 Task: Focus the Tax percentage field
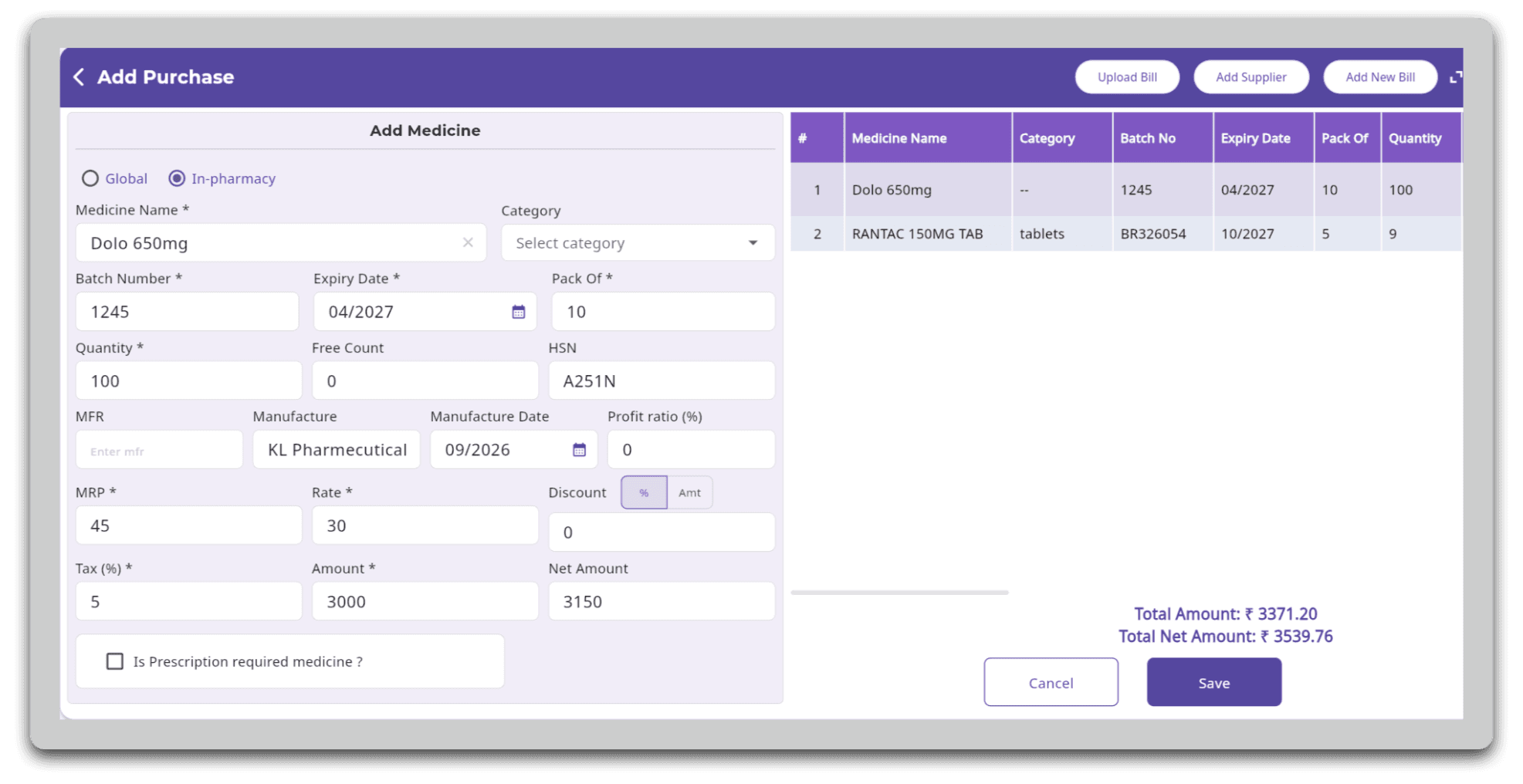click(x=188, y=601)
